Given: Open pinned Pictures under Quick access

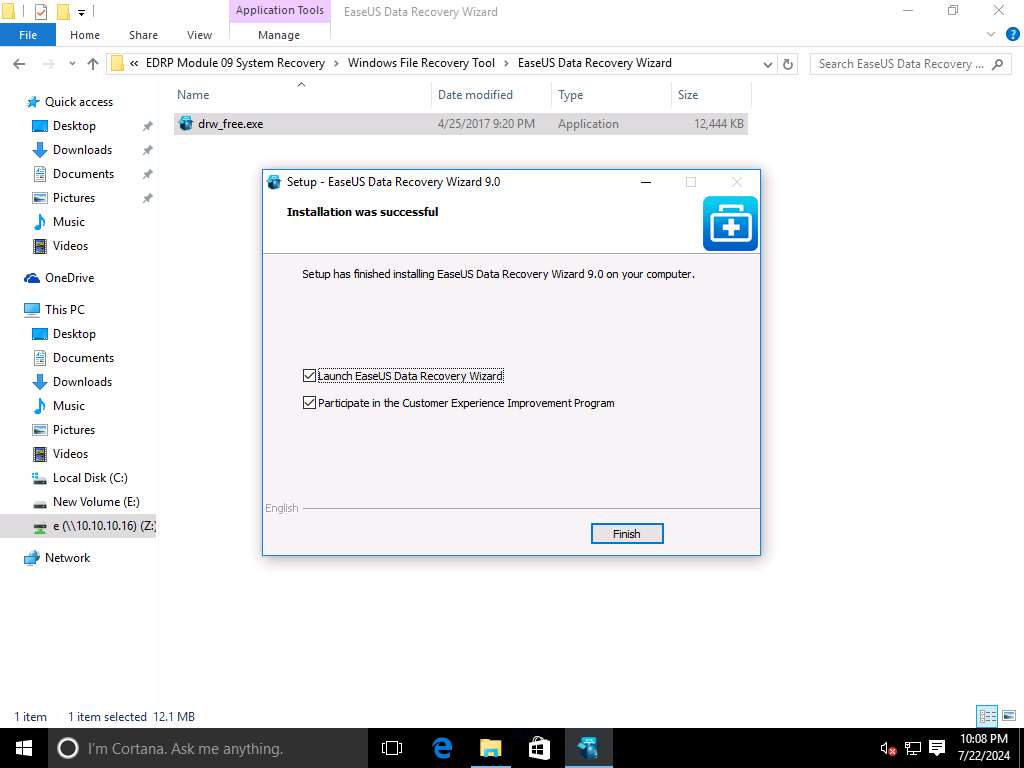Looking at the screenshot, I should 74,198.
